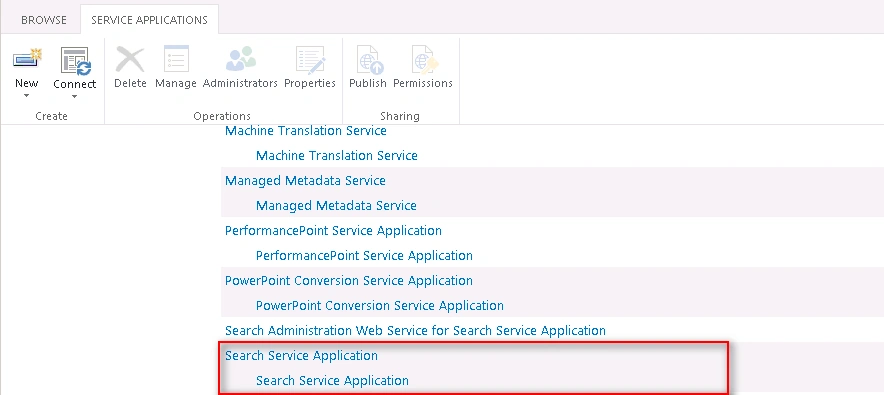Click the Publish globe icon

[x=369, y=60]
